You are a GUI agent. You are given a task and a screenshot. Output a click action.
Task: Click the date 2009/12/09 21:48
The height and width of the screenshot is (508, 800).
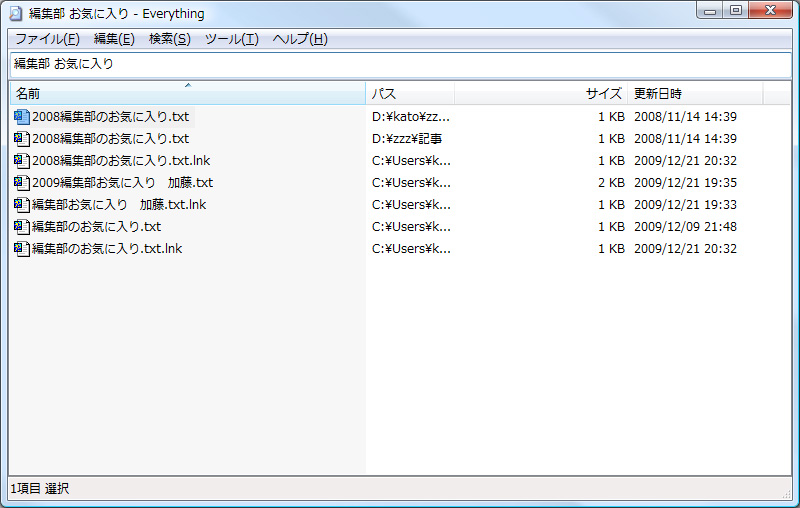click(685, 226)
